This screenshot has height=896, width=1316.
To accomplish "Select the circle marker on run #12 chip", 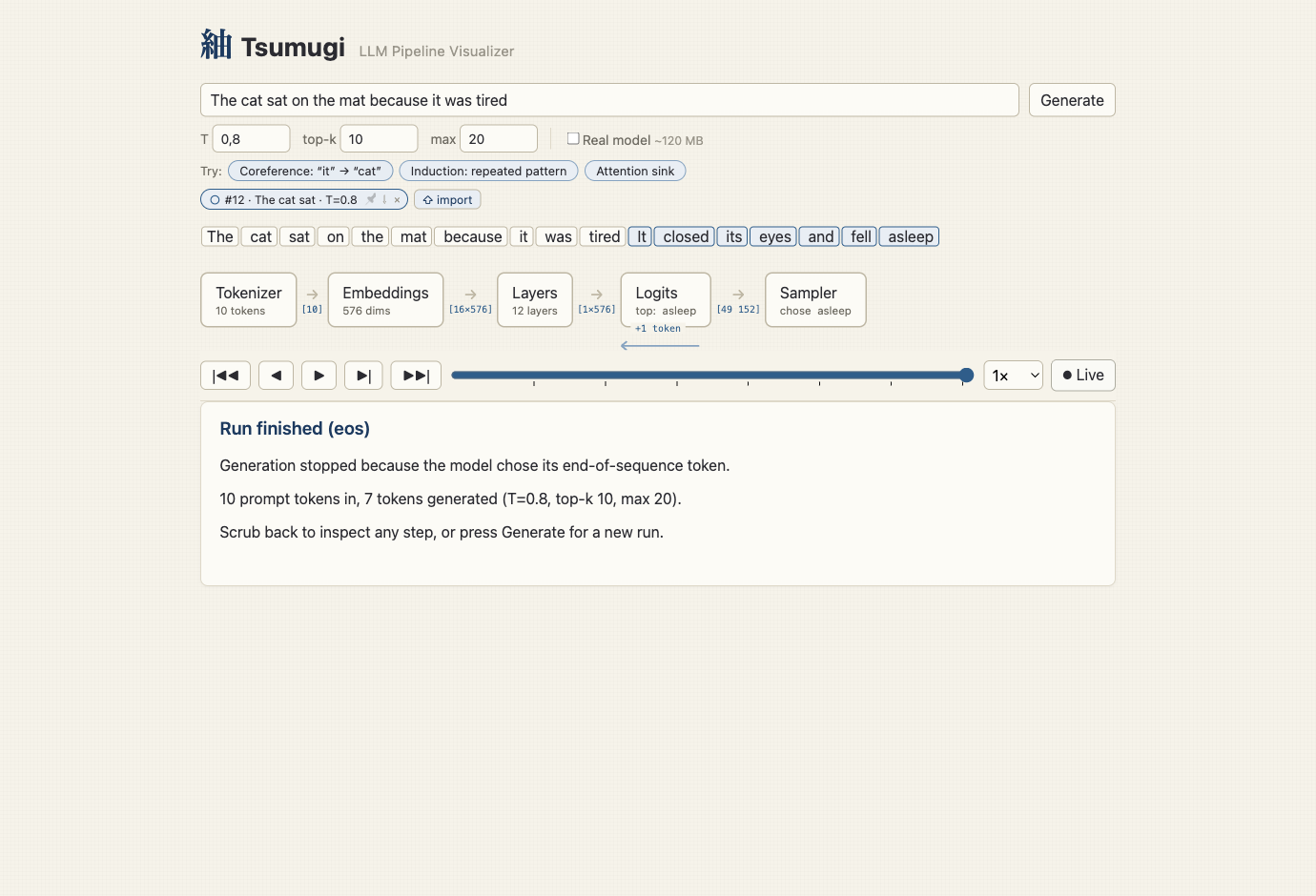I will (x=215, y=200).
